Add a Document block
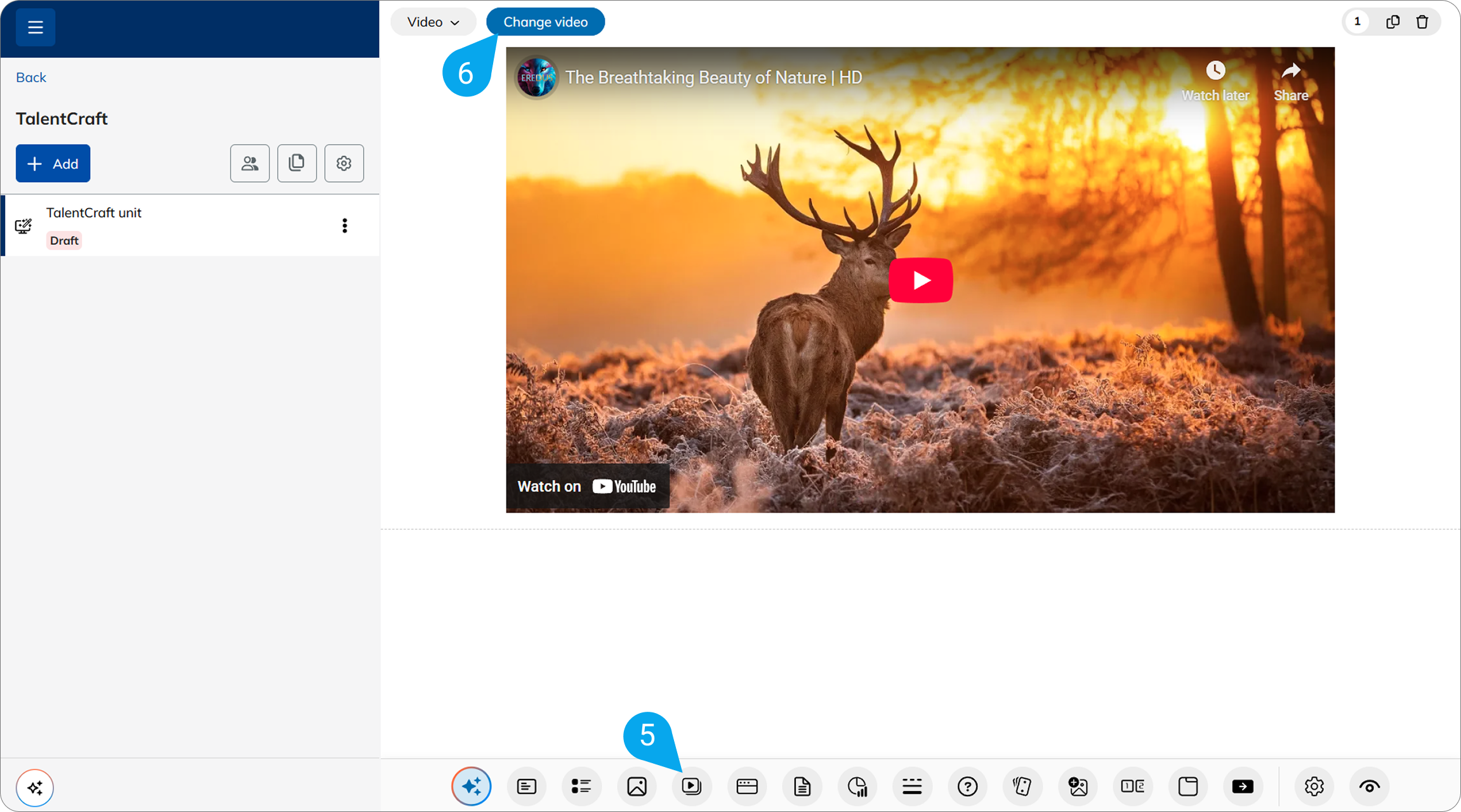 point(802,787)
